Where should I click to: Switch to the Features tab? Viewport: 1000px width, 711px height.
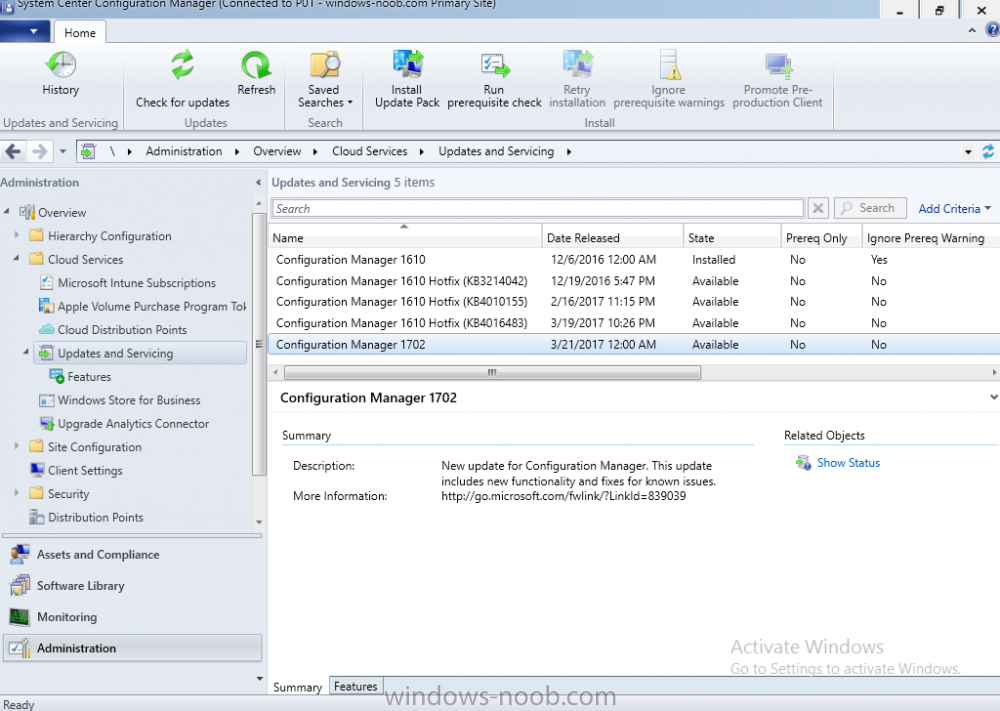356,686
